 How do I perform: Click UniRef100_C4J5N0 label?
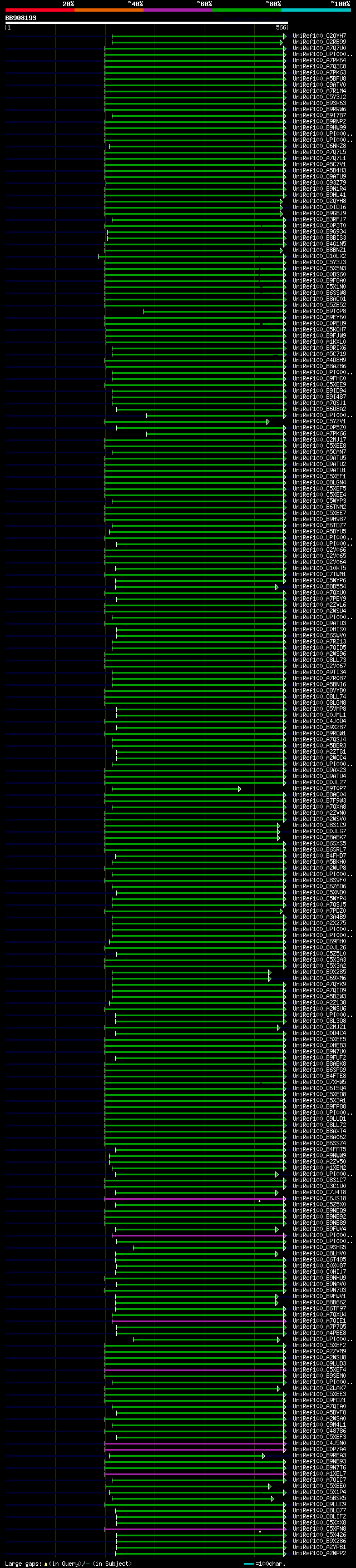319,1443
